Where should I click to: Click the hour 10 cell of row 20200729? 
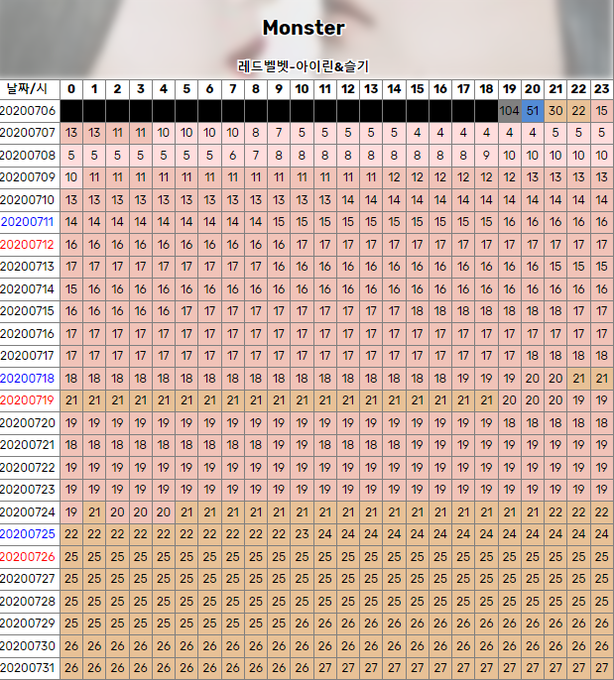[x=302, y=623]
